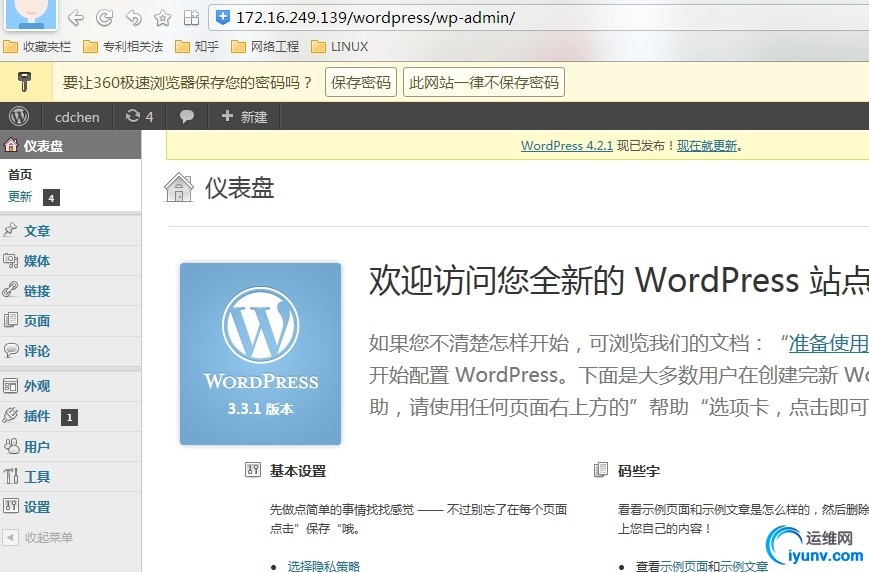Click the key icon in password bar
869x572 pixels.
(x=24, y=82)
